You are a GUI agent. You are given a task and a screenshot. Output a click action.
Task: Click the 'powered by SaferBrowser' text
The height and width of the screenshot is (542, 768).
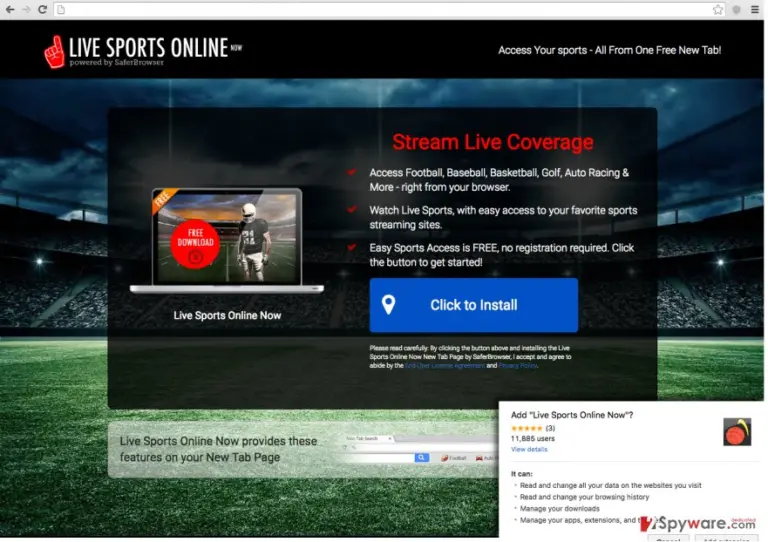click(117, 63)
